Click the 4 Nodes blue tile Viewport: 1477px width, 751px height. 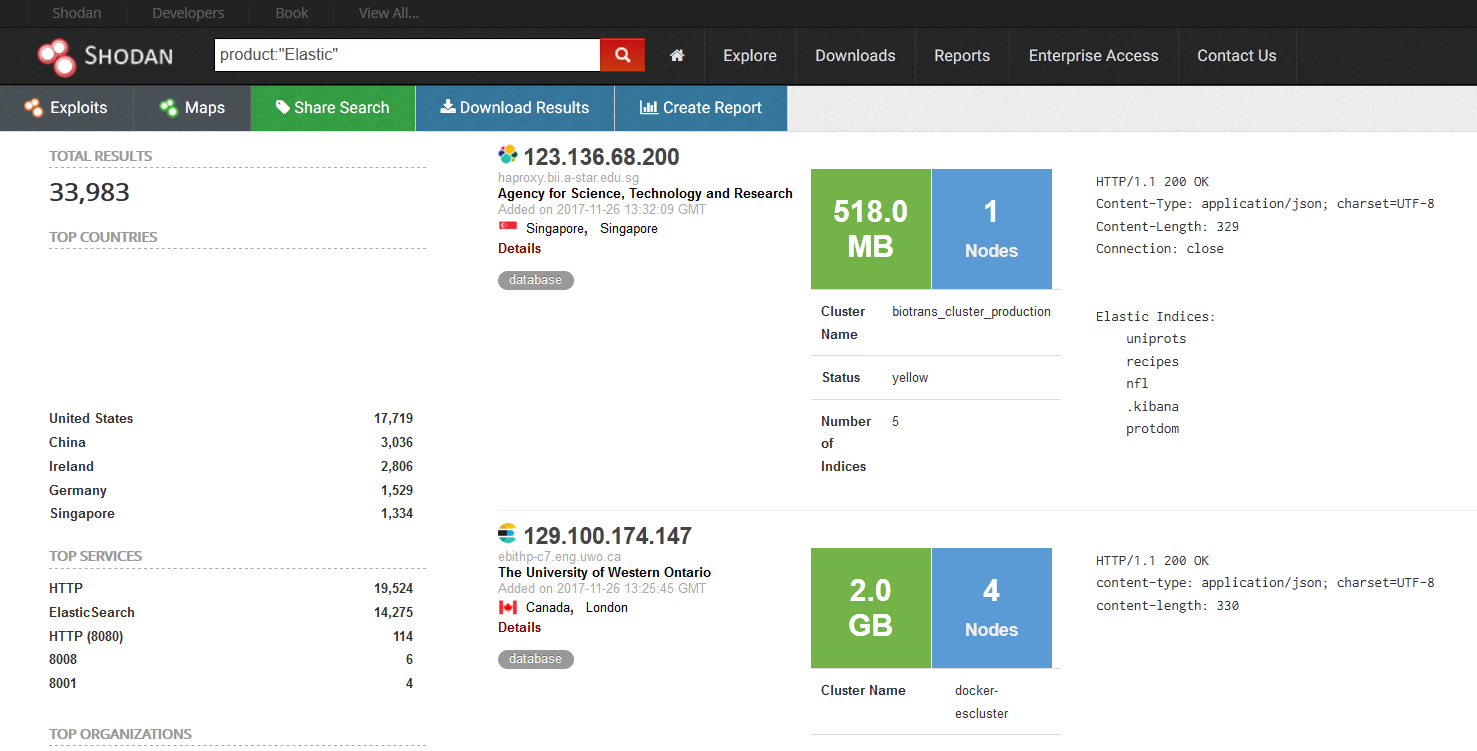[x=991, y=608]
